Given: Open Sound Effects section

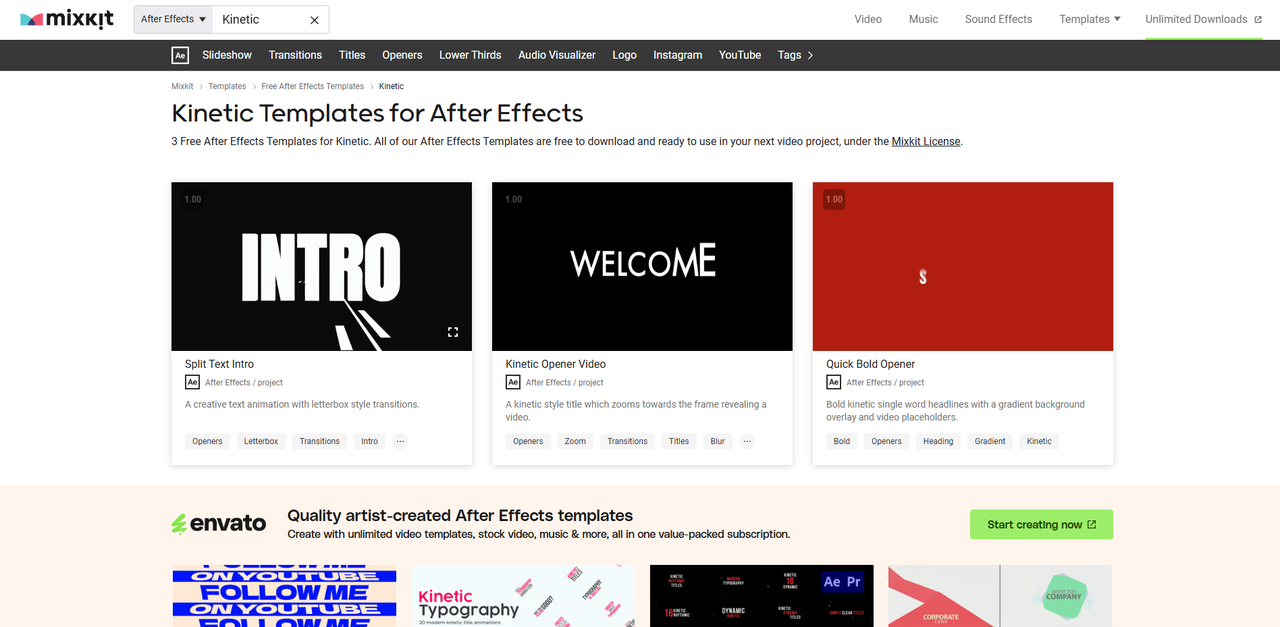Looking at the screenshot, I should point(998,19).
